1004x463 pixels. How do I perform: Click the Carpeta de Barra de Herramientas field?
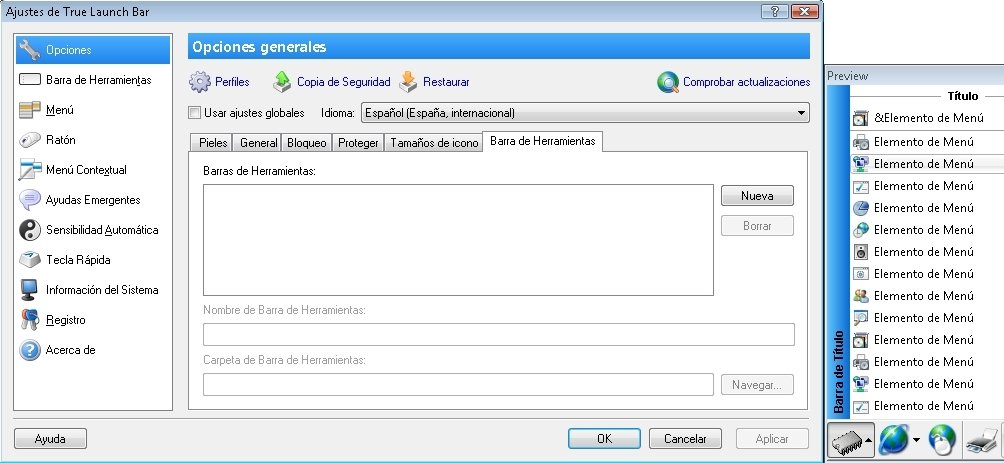coord(458,385)
